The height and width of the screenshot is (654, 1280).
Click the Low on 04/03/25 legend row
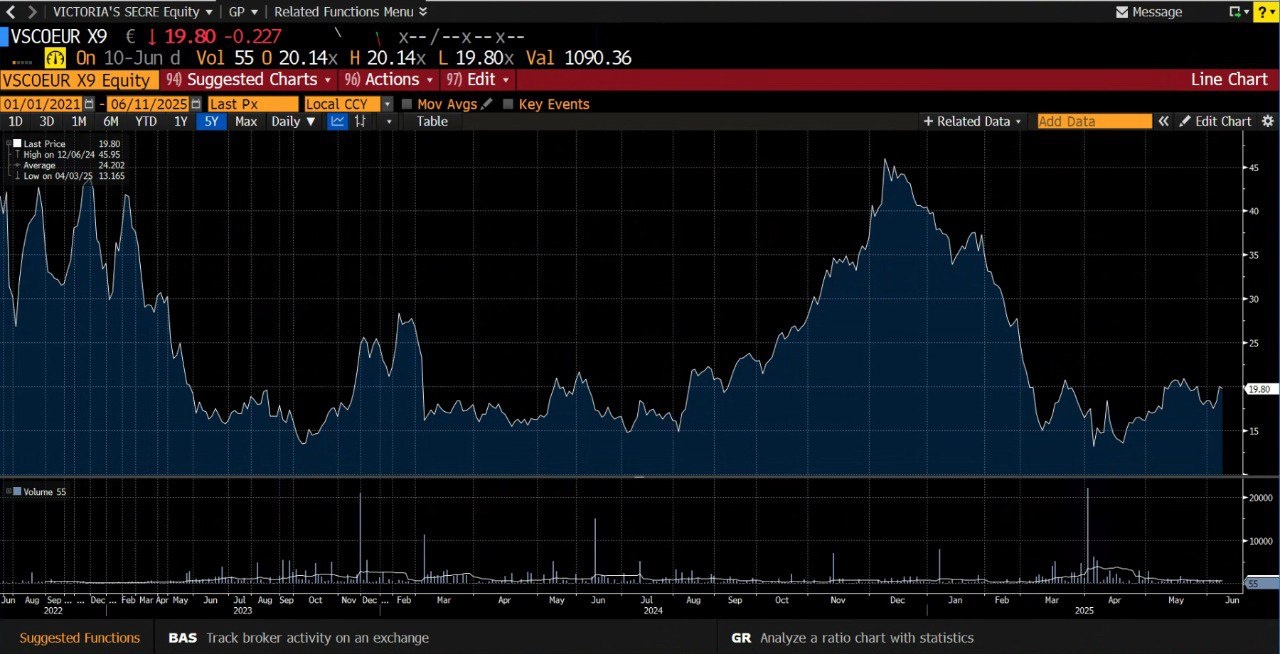[69, 176]
